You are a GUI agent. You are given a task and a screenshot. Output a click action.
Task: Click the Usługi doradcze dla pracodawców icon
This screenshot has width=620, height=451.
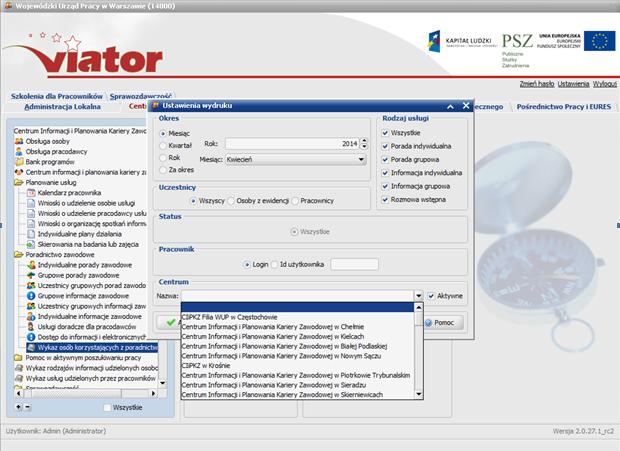click(31, 326)
